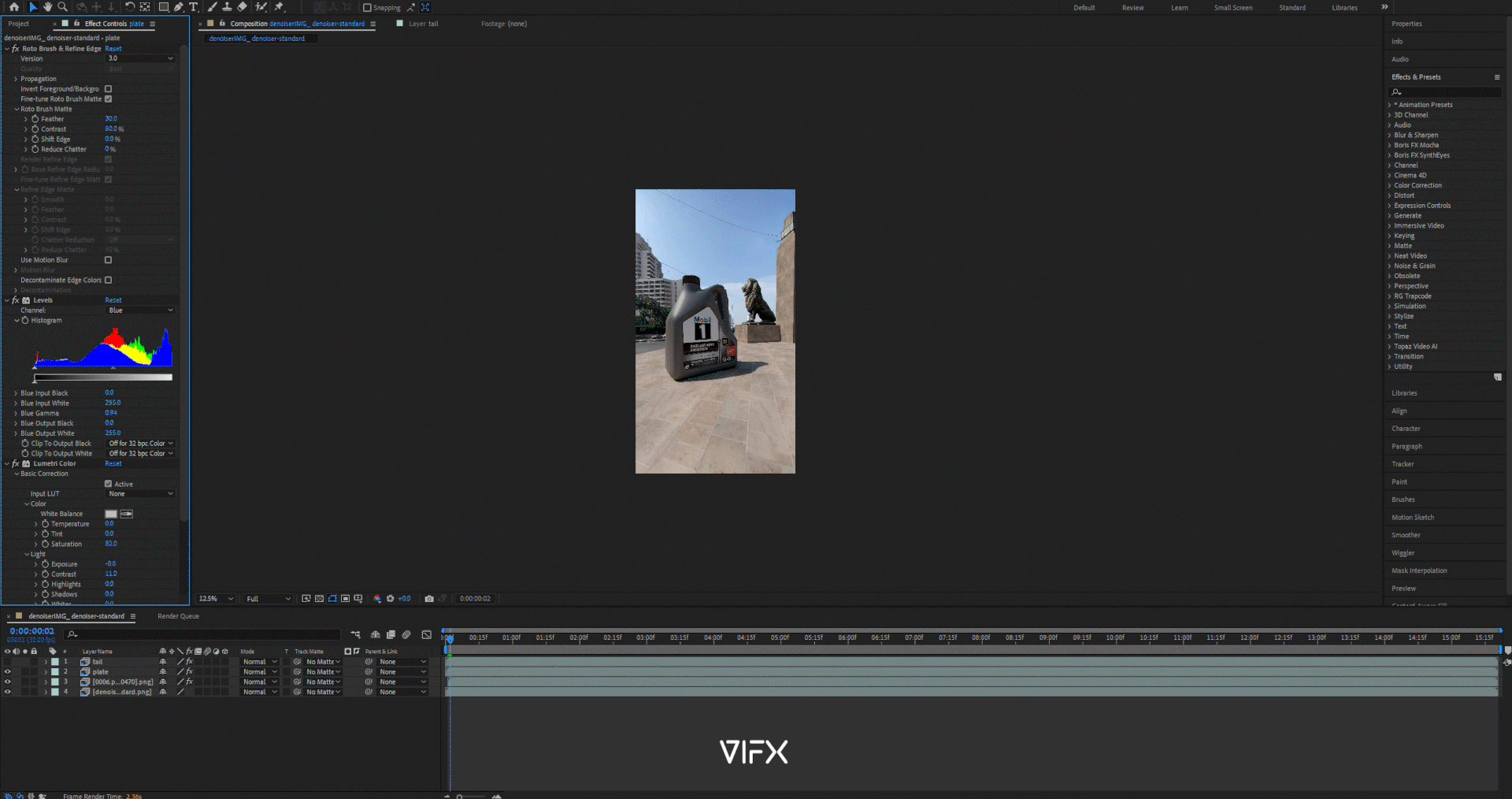The image size is (1512, 799).
Task: Toggle mask and shape path visibility
Action: click(x=332, y=599)
